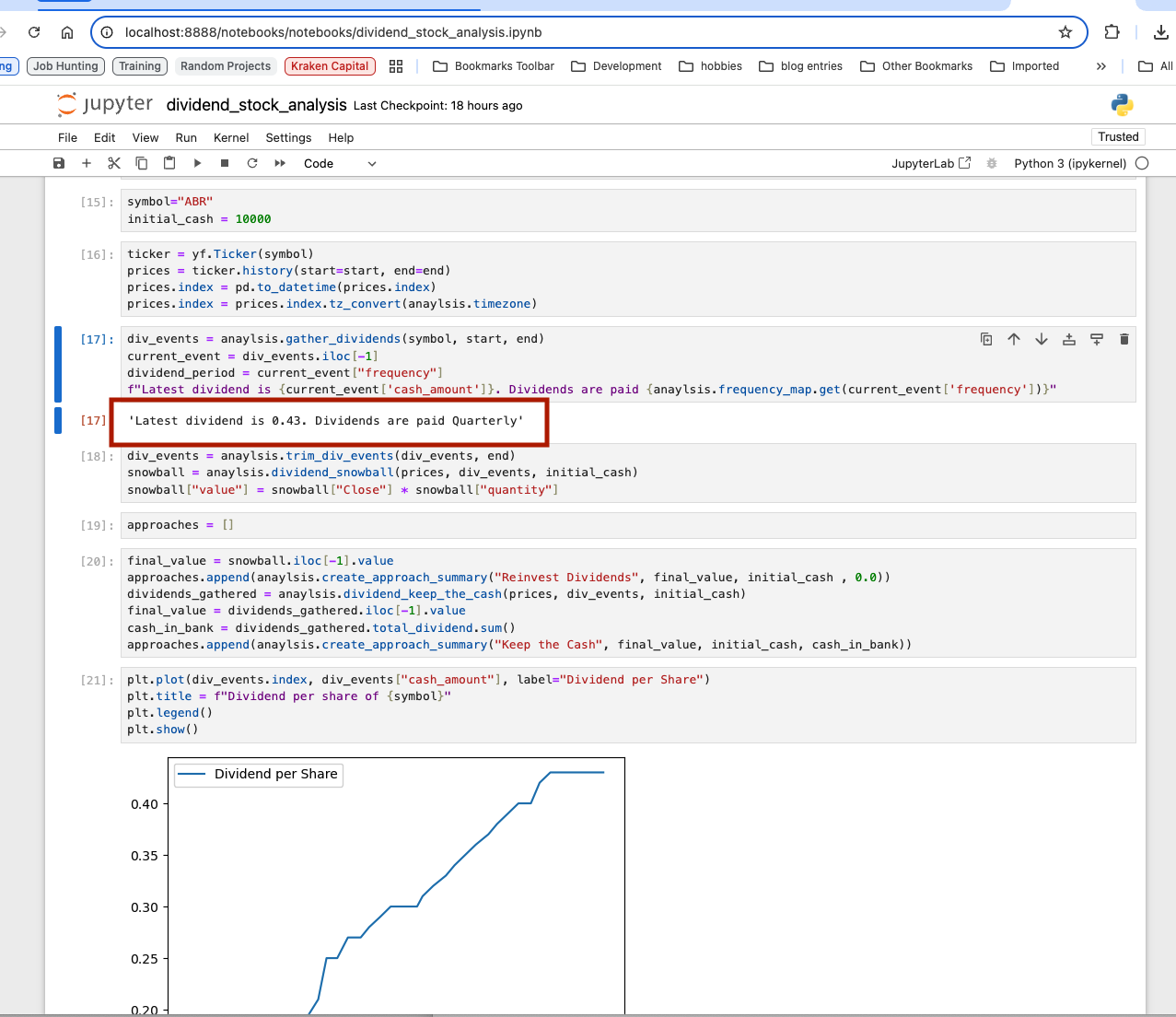1176x1017 pixels.
Task: Click the browser address bar URL
Action: pos(333,32)
